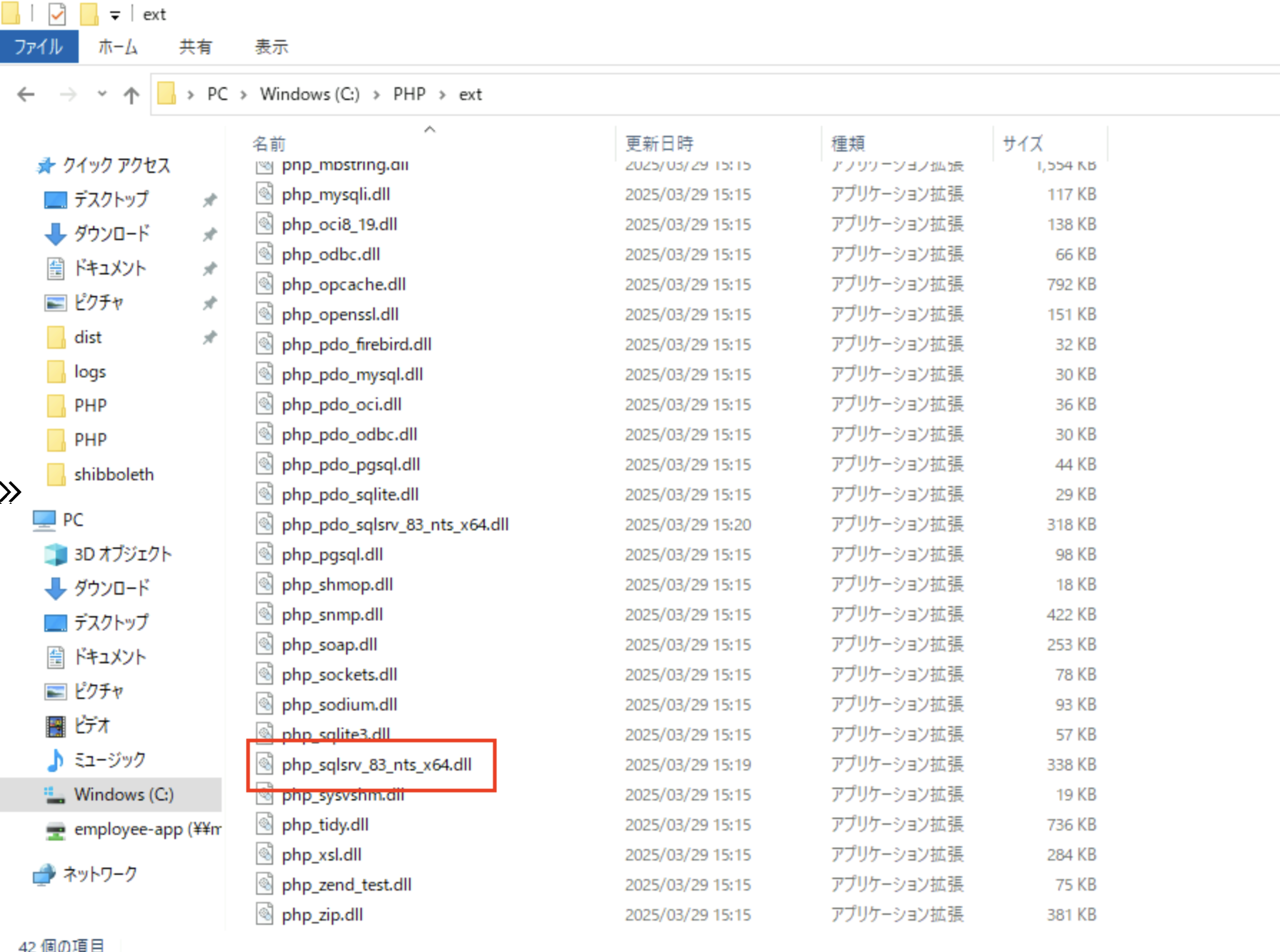Select php_pdo_odbc.dll file

pyautogui.click(x=350, y=435)
